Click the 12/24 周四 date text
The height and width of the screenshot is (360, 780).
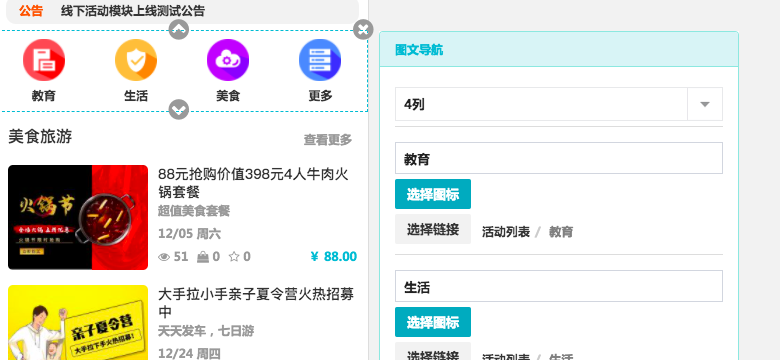190,354
